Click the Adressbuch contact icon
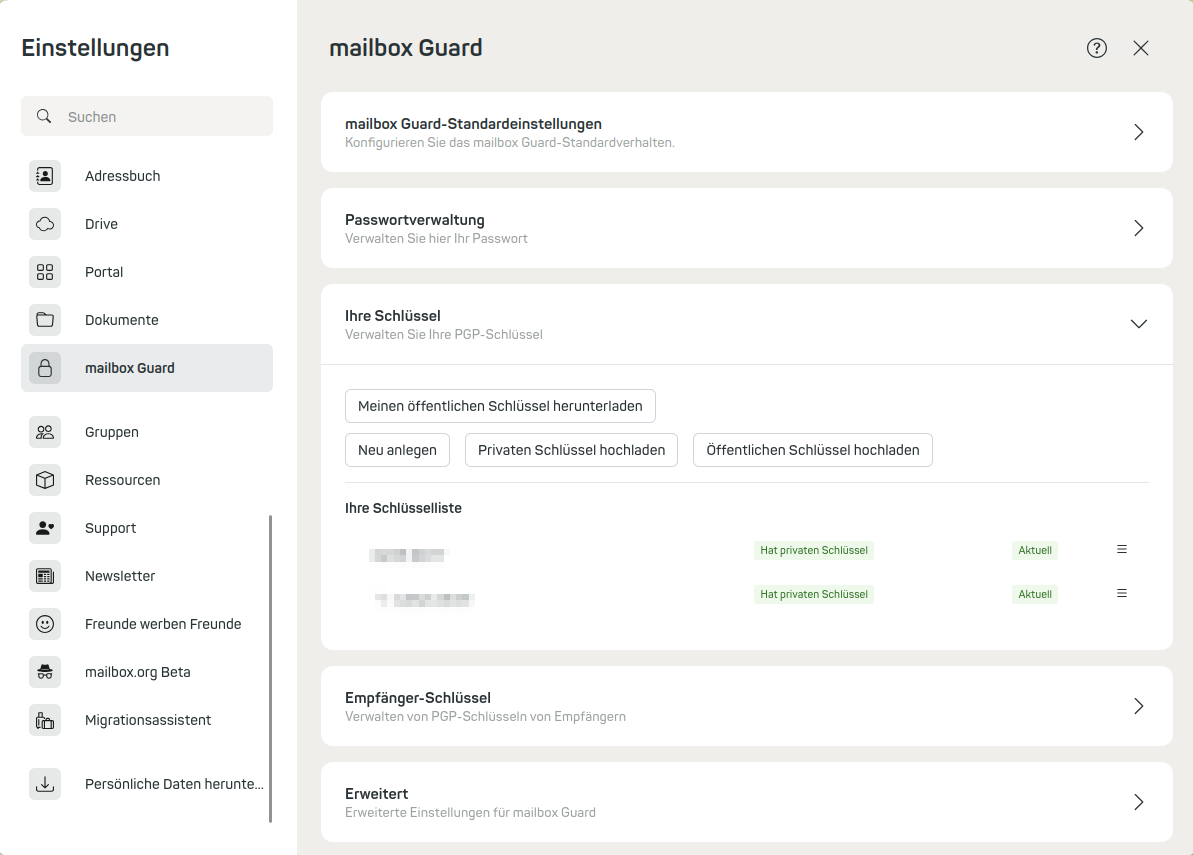The width and height of the screenshot is (1193, 855). point(45,176)
